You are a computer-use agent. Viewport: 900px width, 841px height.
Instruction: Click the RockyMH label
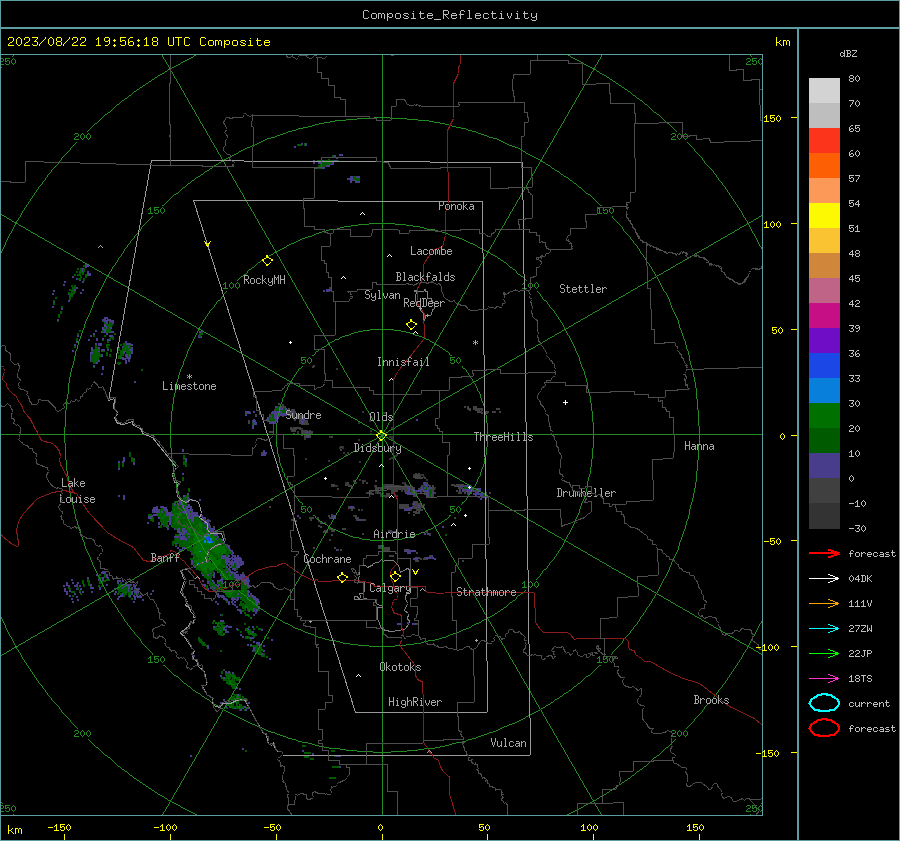pyautogui.click(x=264, y=280)
